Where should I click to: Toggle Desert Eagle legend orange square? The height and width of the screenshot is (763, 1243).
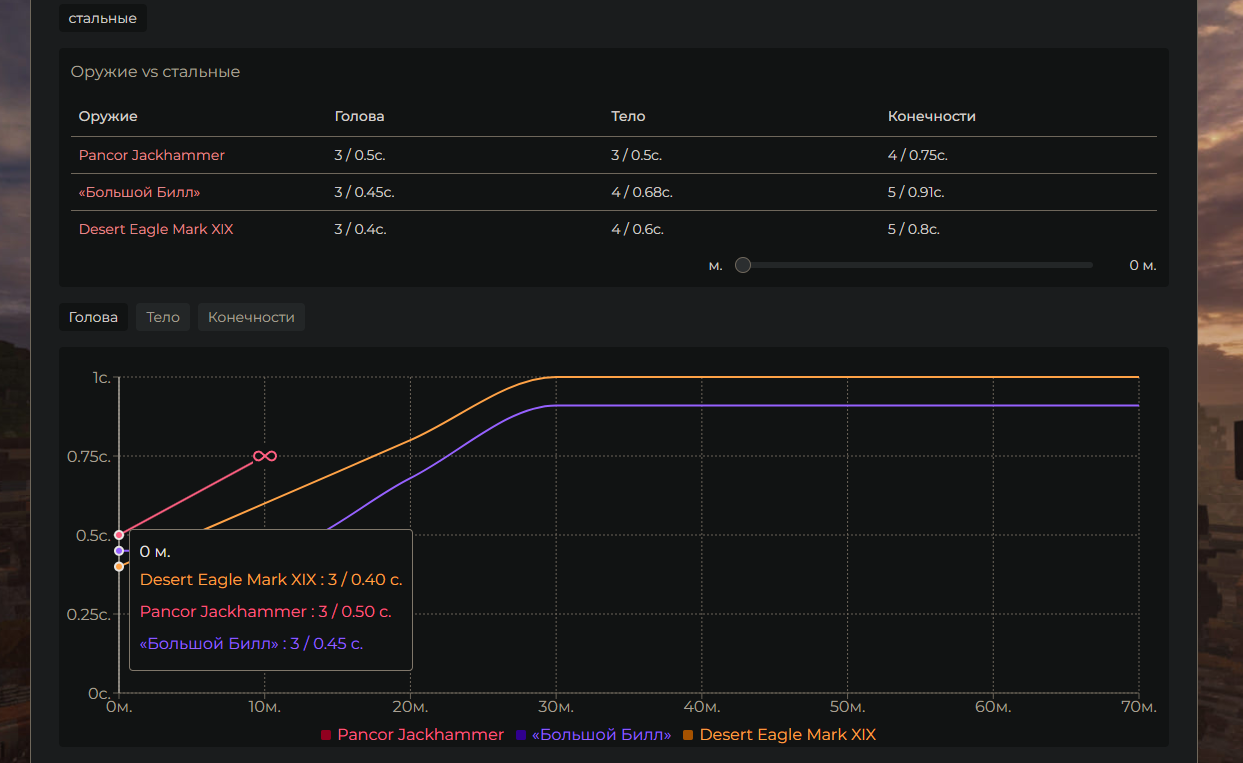tap(688, 735)
